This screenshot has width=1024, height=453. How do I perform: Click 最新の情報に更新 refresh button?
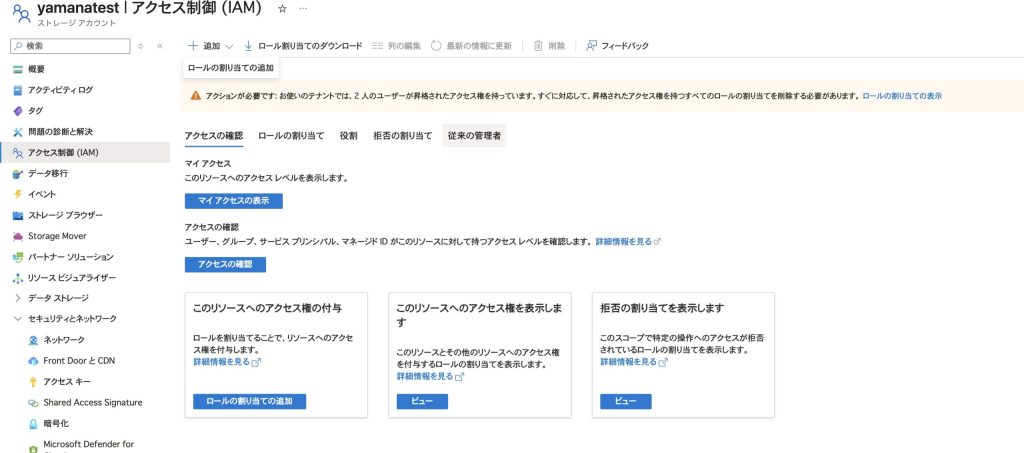coord(471,46)
